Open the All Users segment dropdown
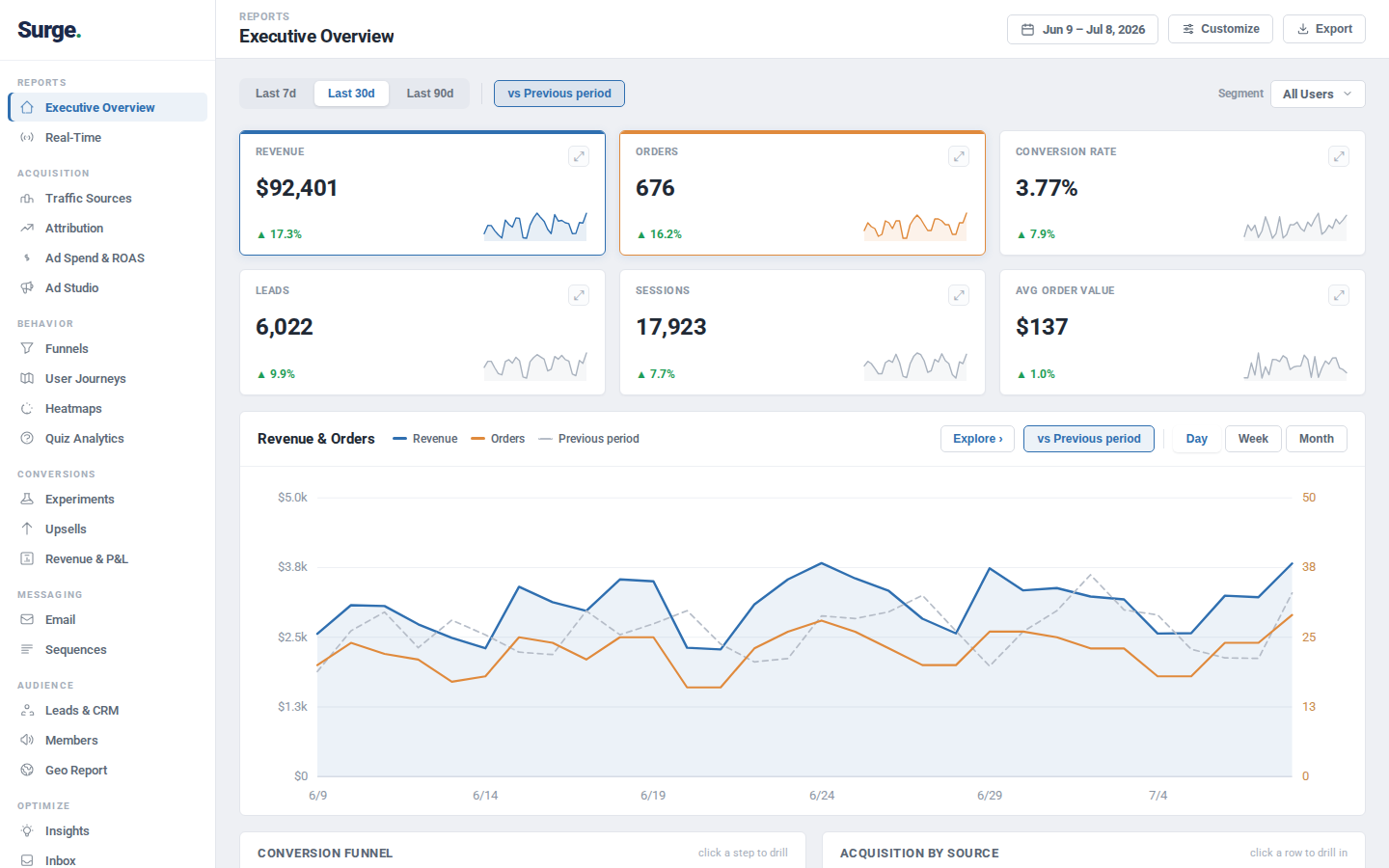The image size is (1389, 868). (1318, 94)
